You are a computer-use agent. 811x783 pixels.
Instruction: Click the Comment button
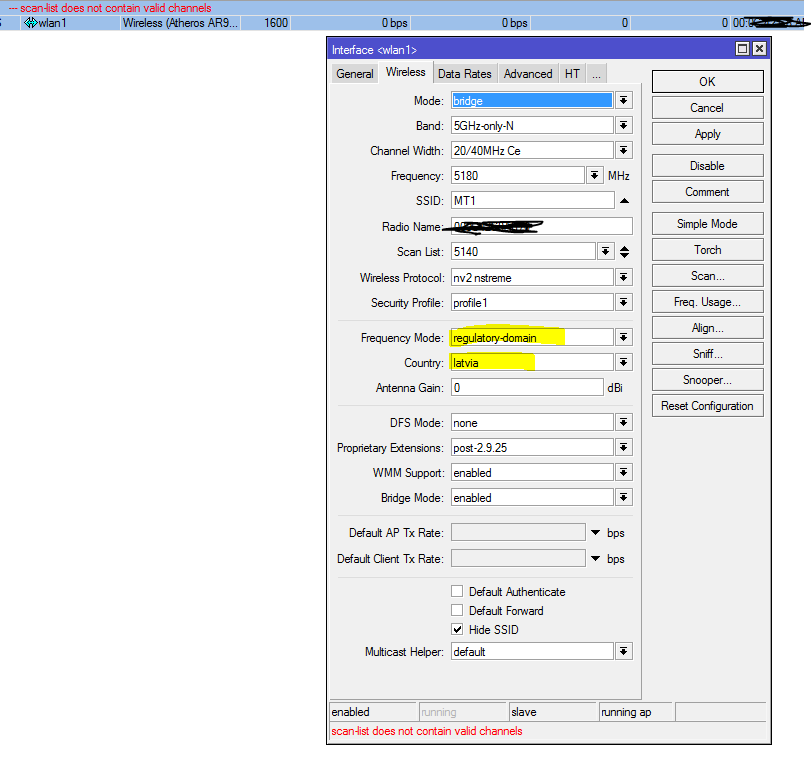coord(707,192)
